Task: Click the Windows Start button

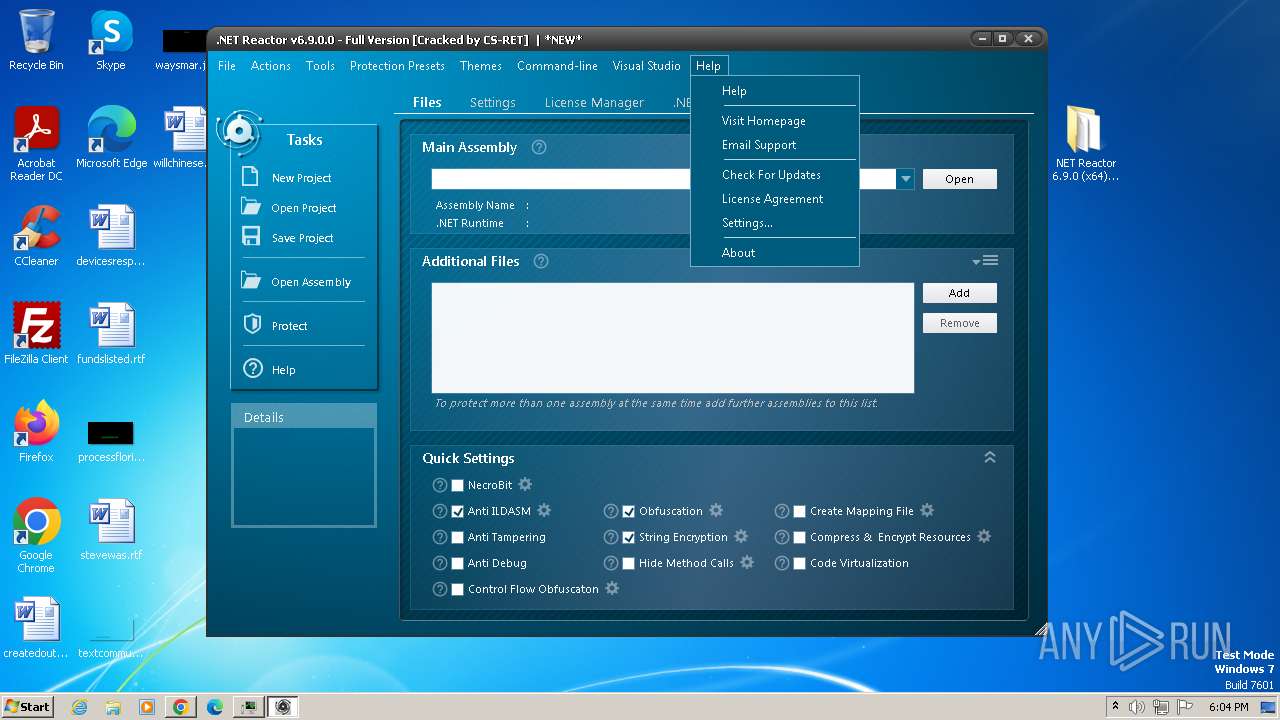Action: (27, 706)
